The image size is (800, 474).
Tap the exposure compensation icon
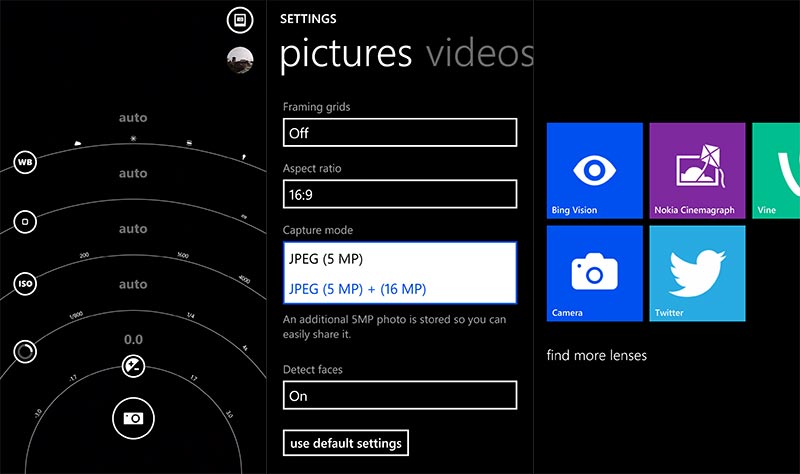click(132, 366)
